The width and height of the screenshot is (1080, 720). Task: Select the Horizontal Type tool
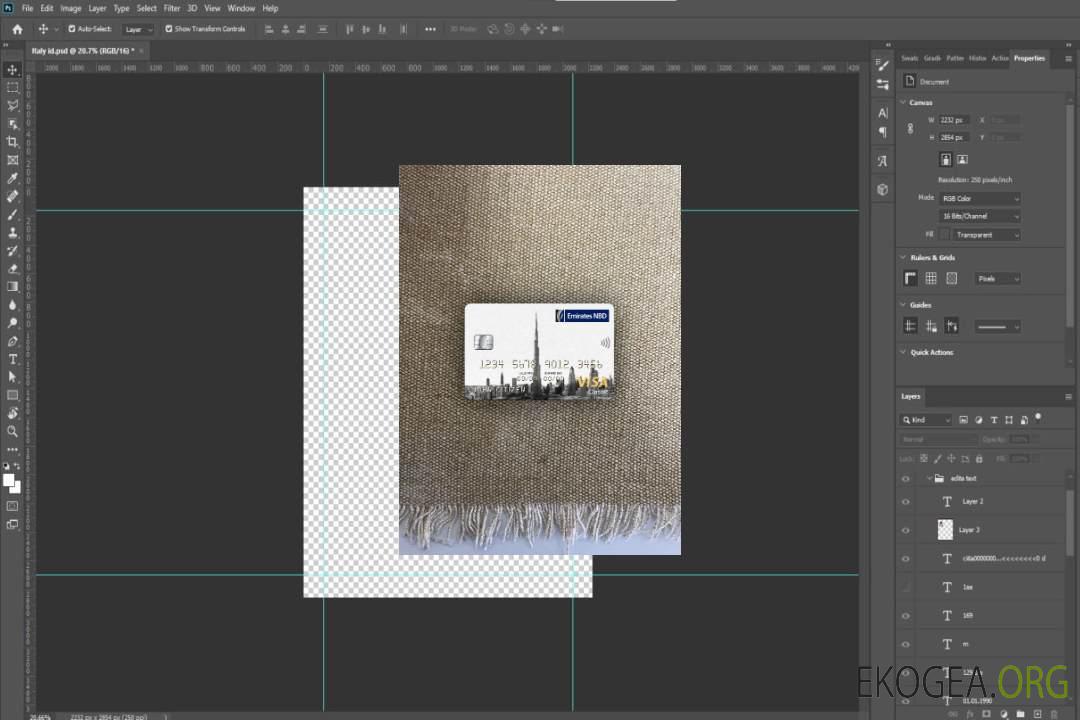point(13,359)
